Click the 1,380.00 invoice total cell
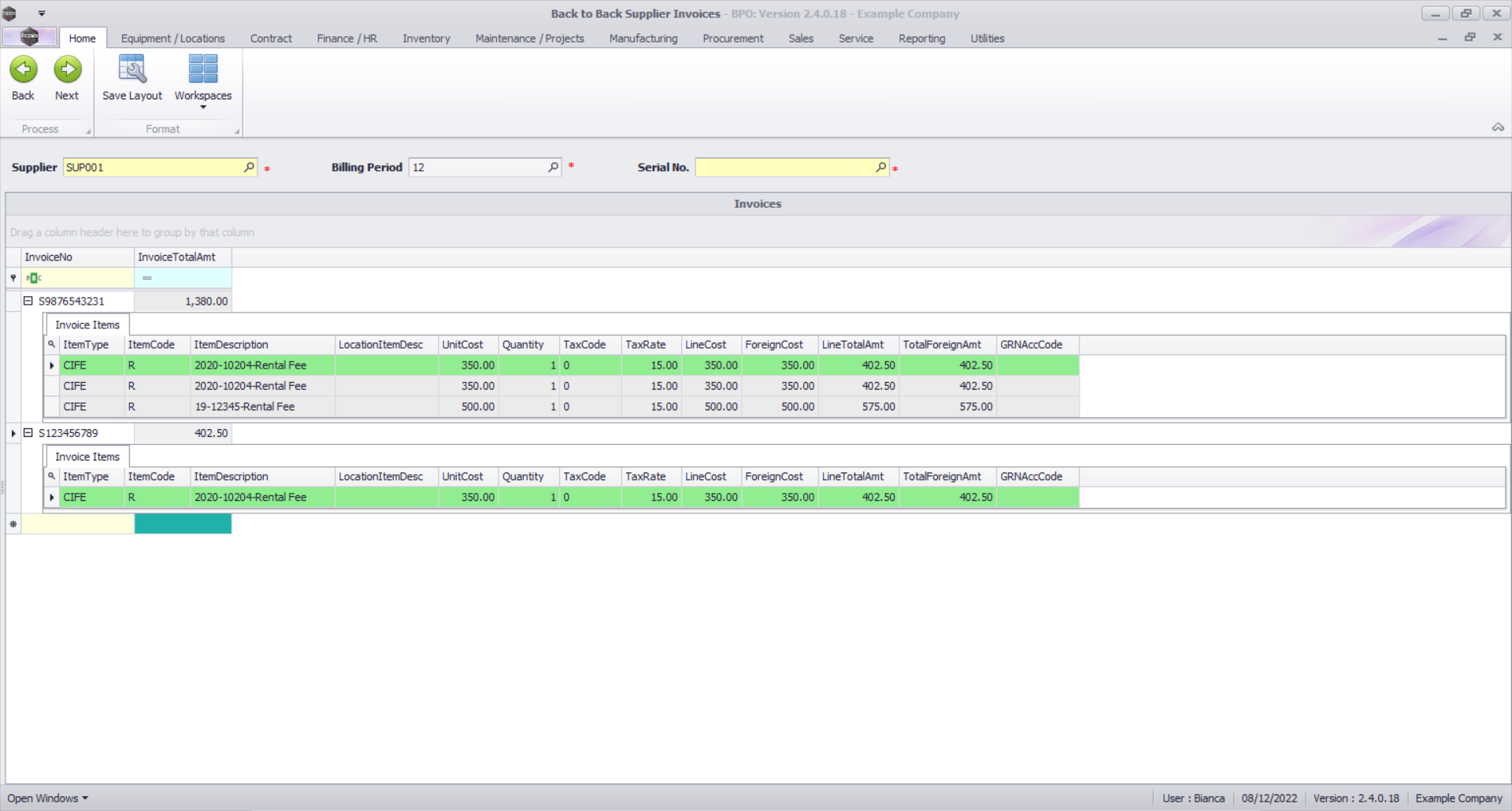This screenshot has height=811, width=1512. [183, 301]
